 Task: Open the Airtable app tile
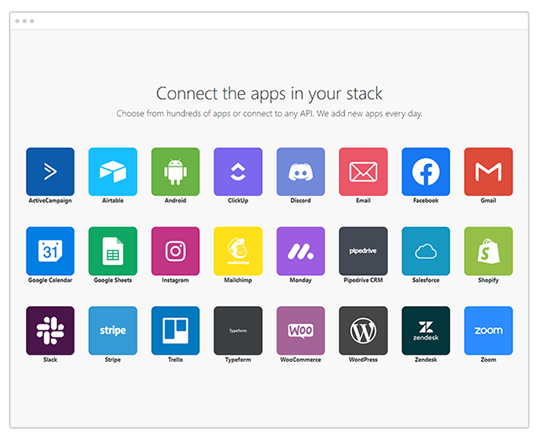click(x=113, y=172)
